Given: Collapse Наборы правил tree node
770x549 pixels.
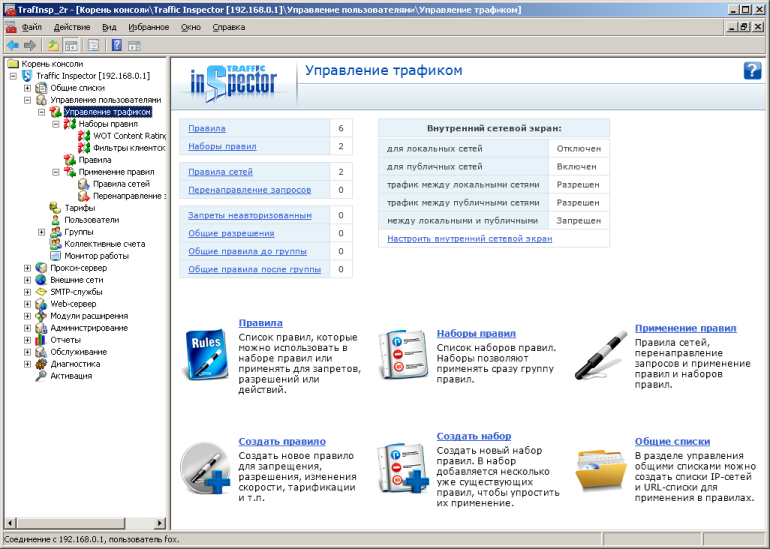Looking at the screenshot, I should (x=56, y=124).
